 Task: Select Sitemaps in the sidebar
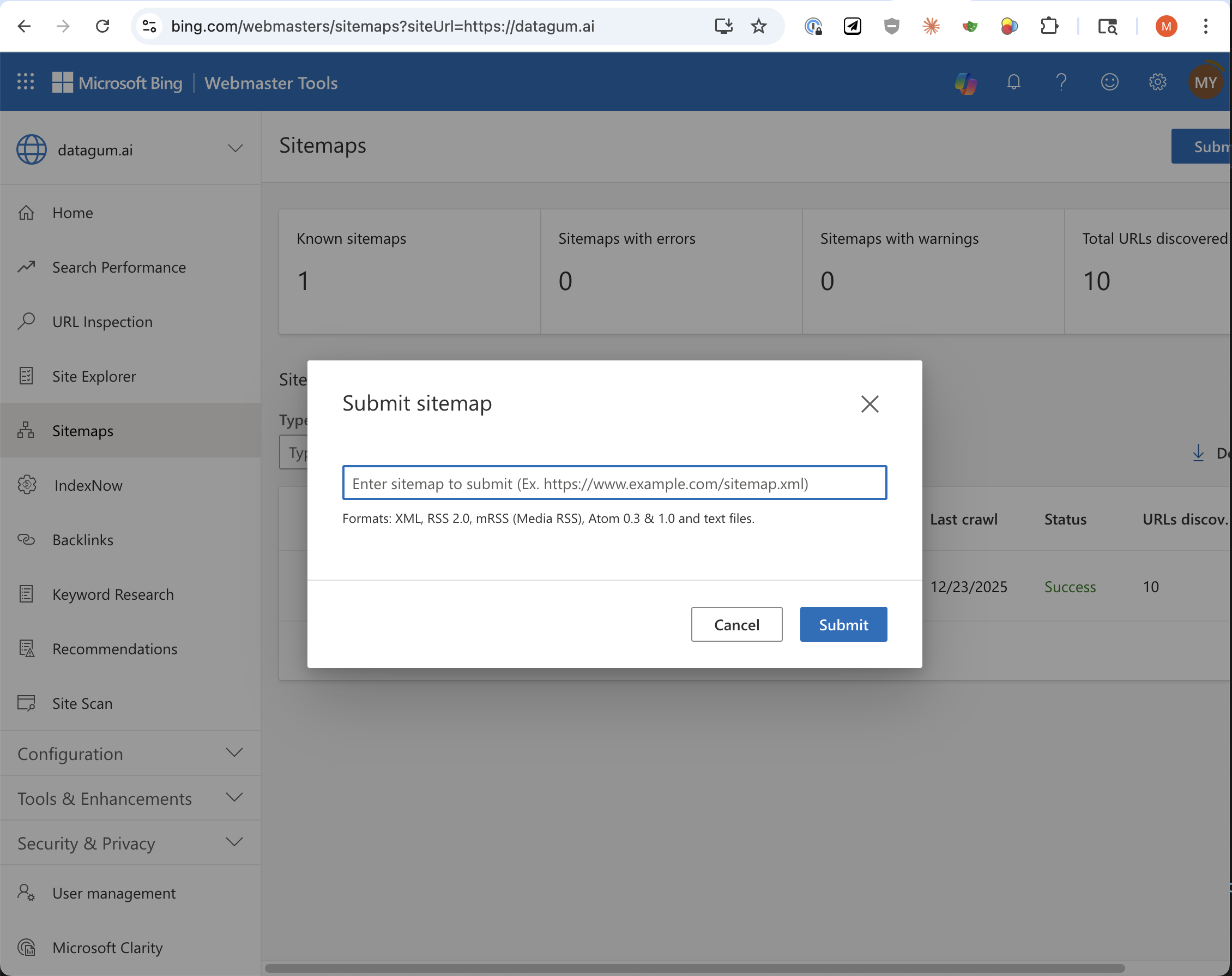pyautogui.click(x=82, y=431)
